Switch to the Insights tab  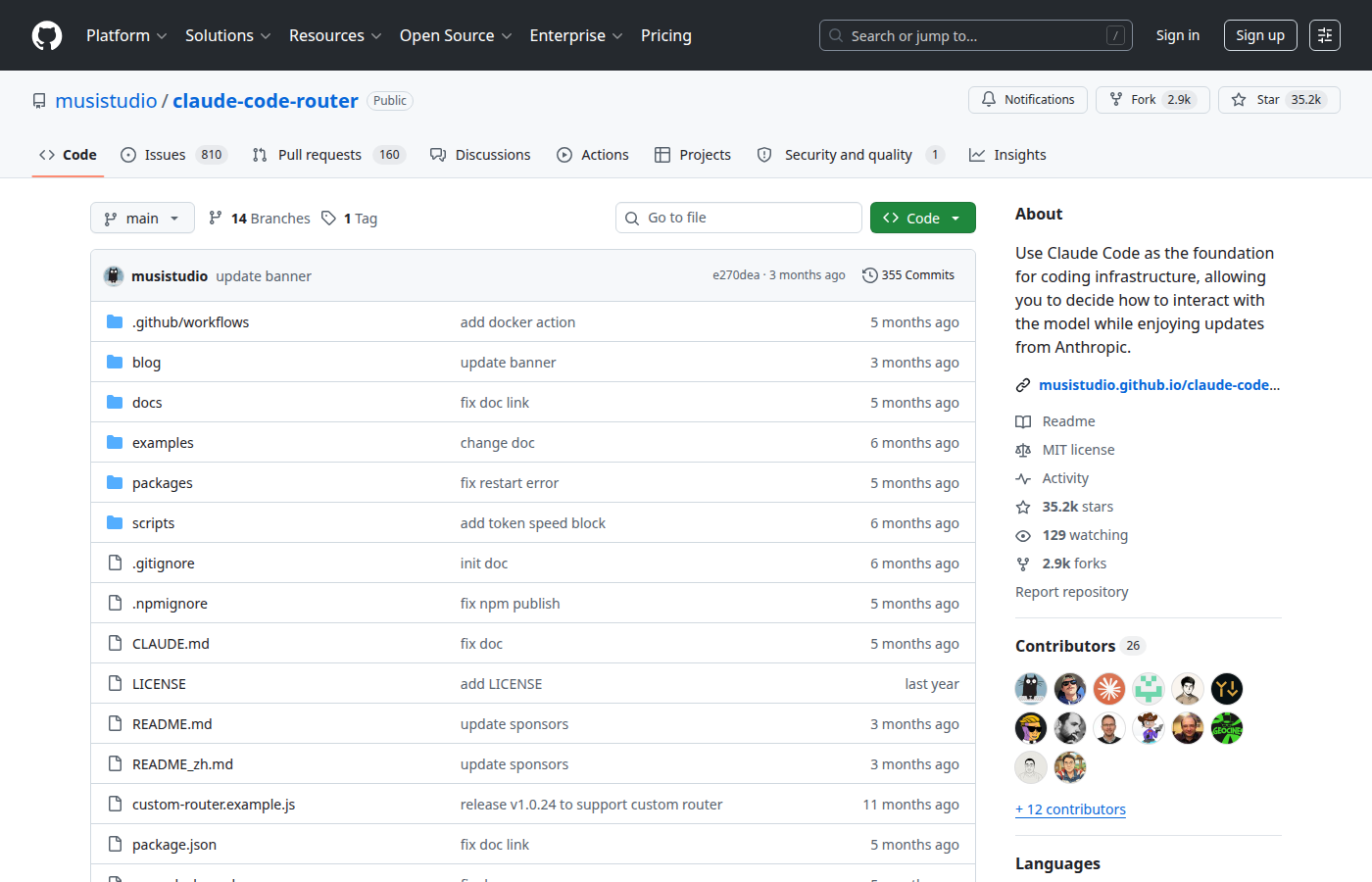pyautogui.click(x=1007, y=155)
